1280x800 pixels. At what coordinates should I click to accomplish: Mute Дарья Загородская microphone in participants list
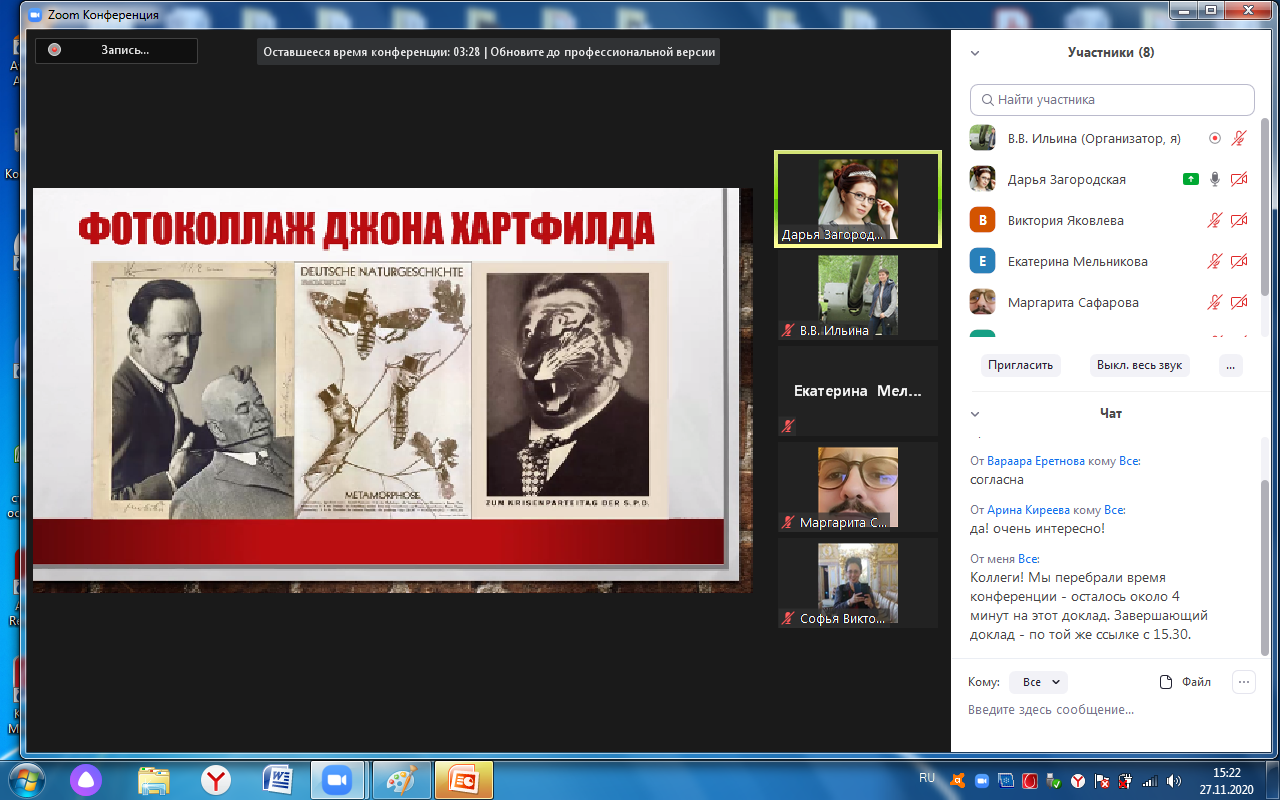(x=1215, y=180)
